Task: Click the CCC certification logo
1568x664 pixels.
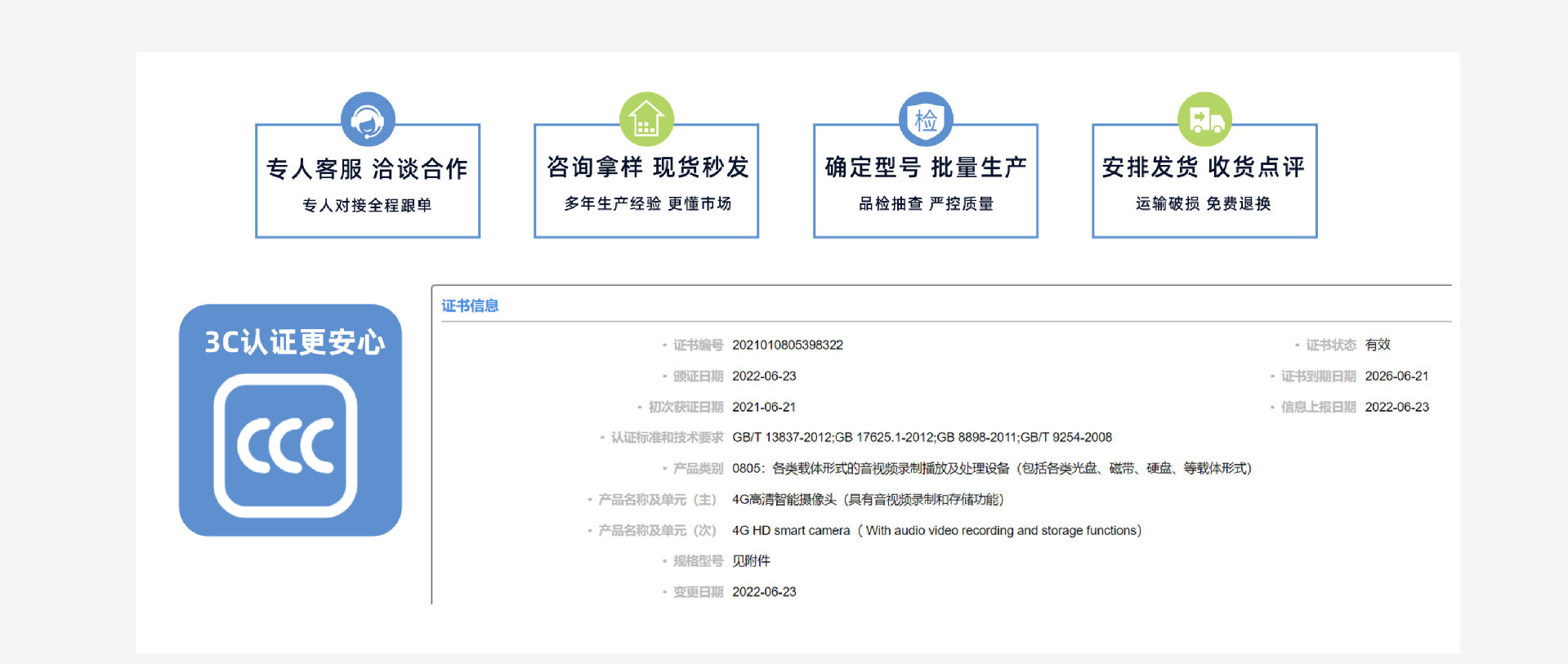Action: (x=285, y=446)
